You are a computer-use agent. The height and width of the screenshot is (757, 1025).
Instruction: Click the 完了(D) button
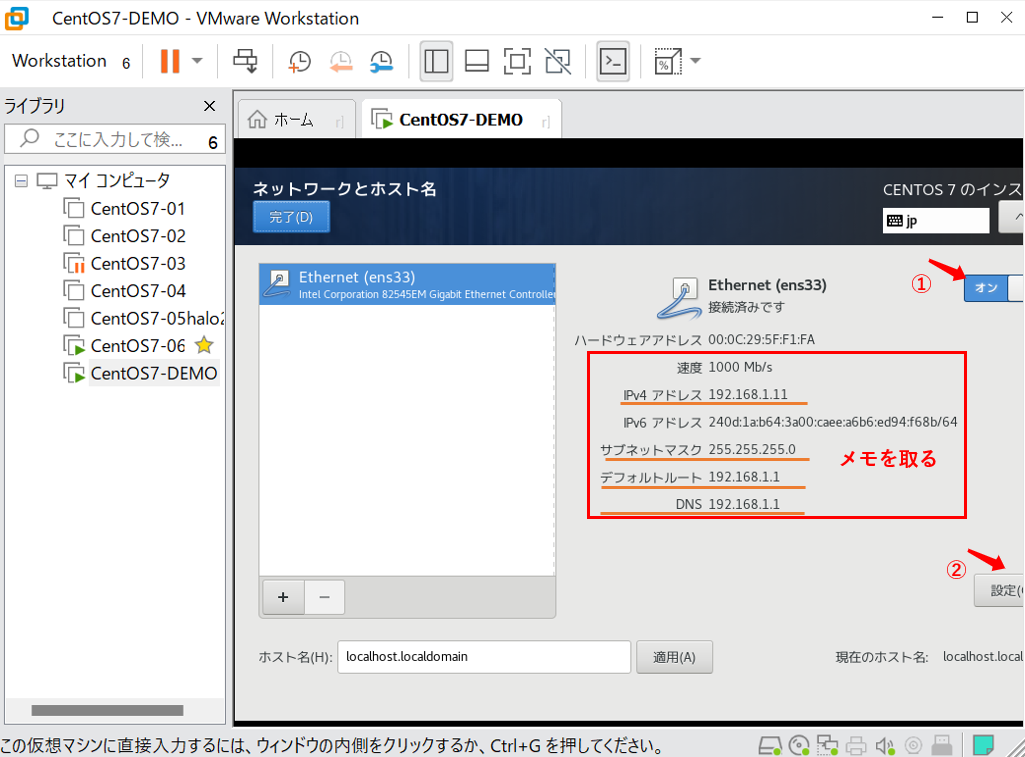292,217
